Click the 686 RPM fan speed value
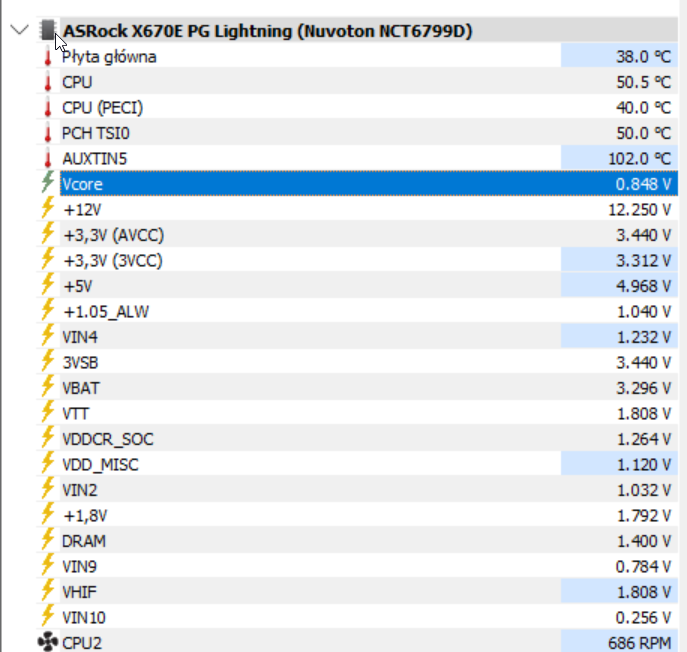The height and width of the screenshot is (652, 687). 638,642
